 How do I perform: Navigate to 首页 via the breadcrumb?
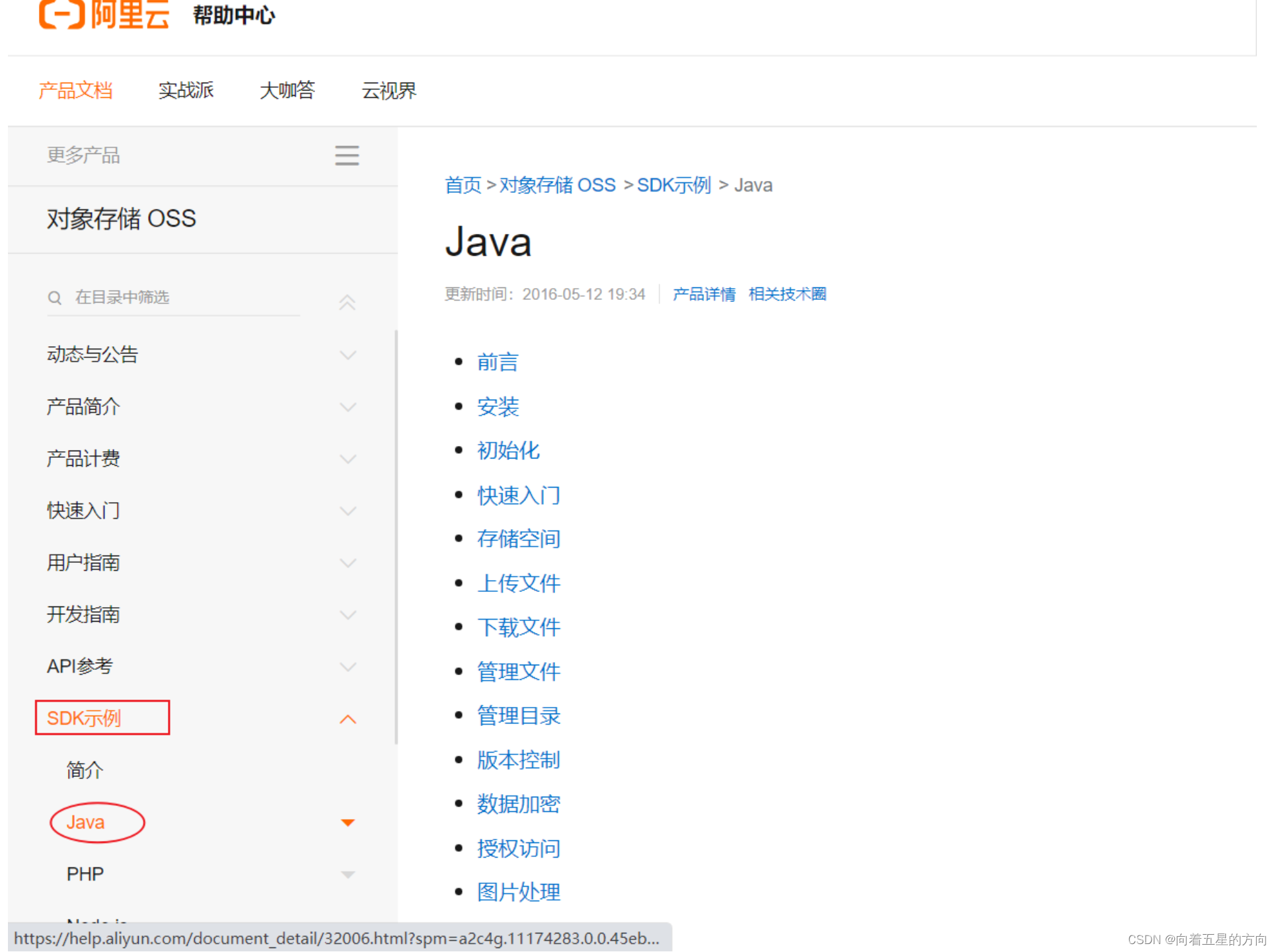(463, 185)
